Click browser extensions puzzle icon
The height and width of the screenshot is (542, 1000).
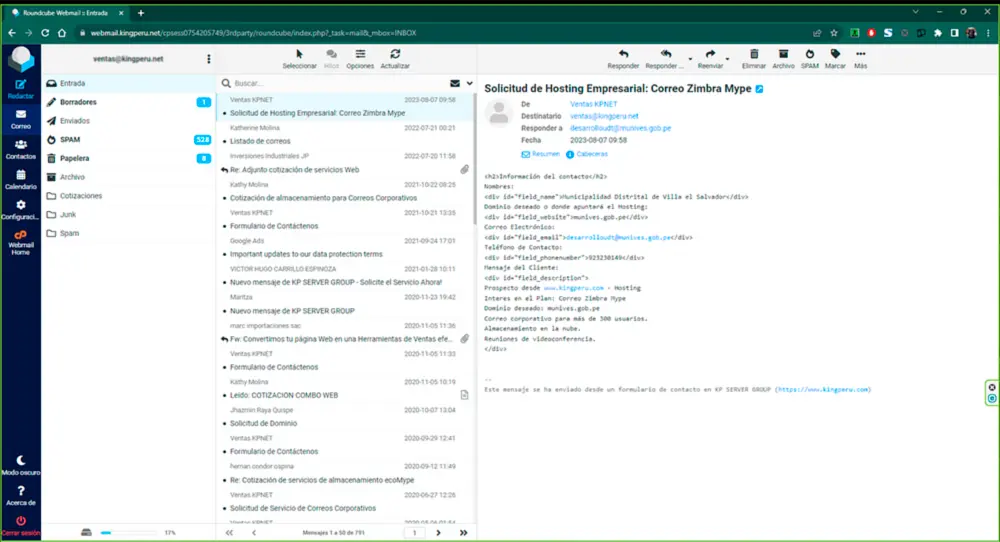tap(938, 33)
